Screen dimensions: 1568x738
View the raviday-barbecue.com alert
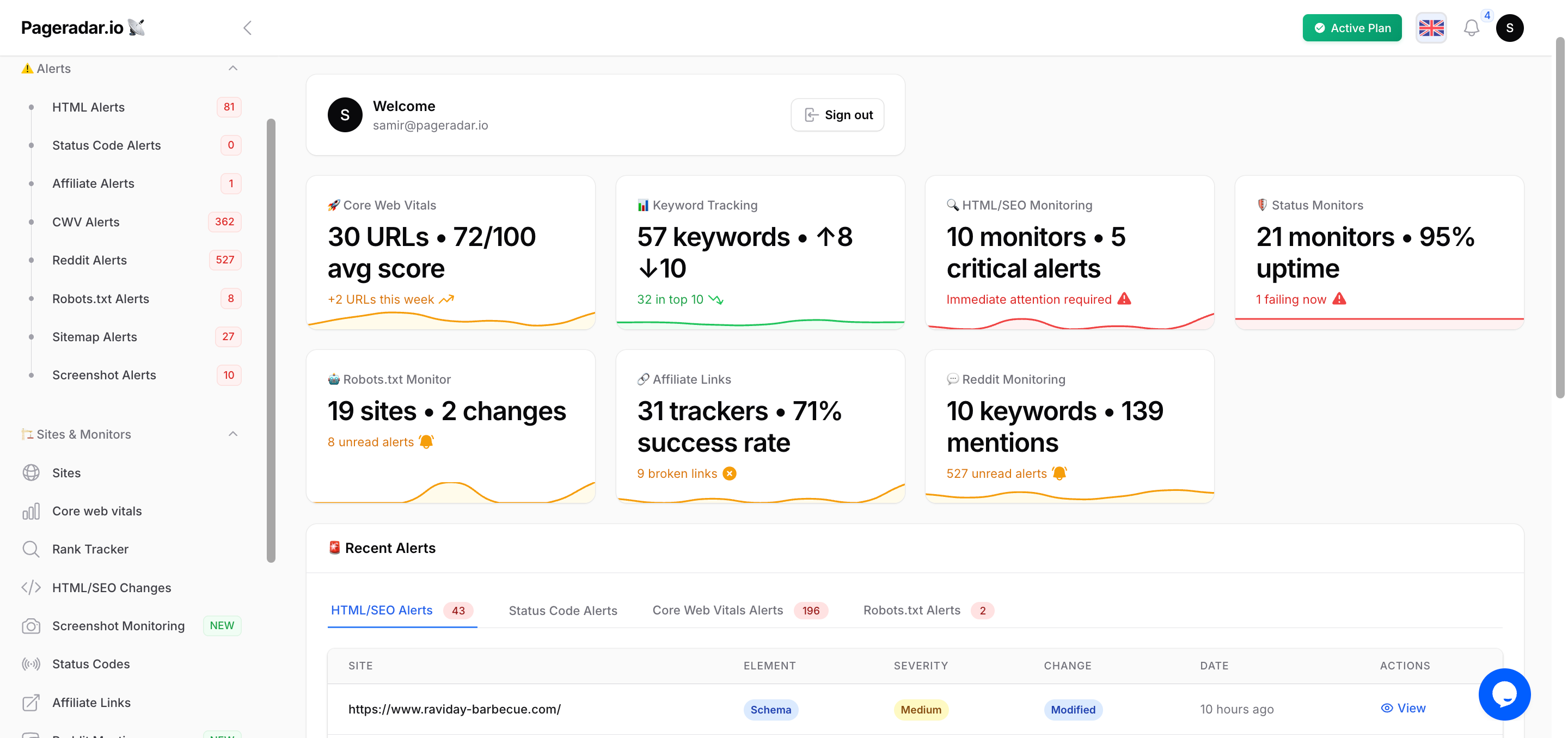[x=1404, y=708]
